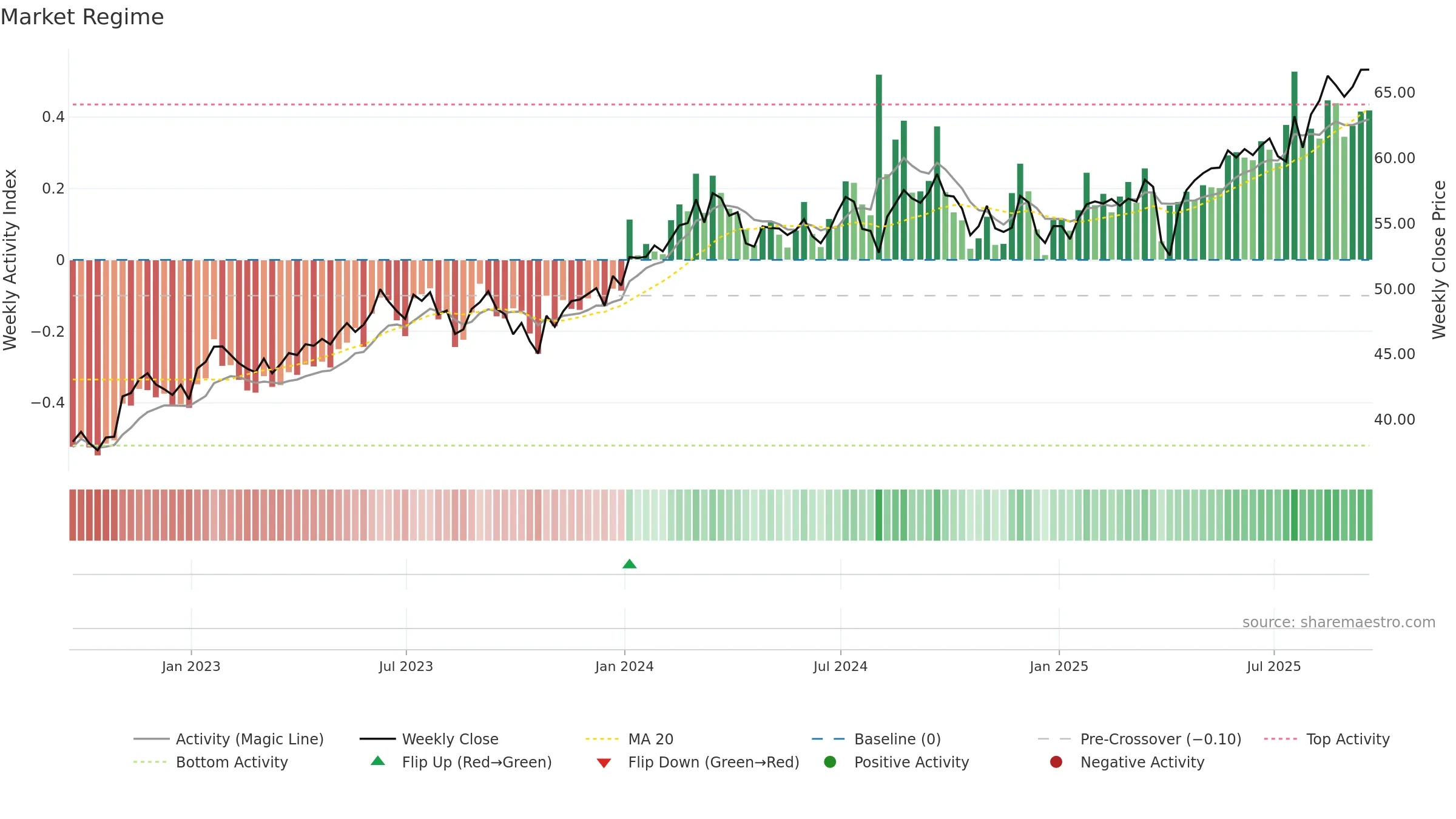This screenshot has width=1456, height=819.
Task: Click the 45.00 price axis tick
Action: (1394, 354)
